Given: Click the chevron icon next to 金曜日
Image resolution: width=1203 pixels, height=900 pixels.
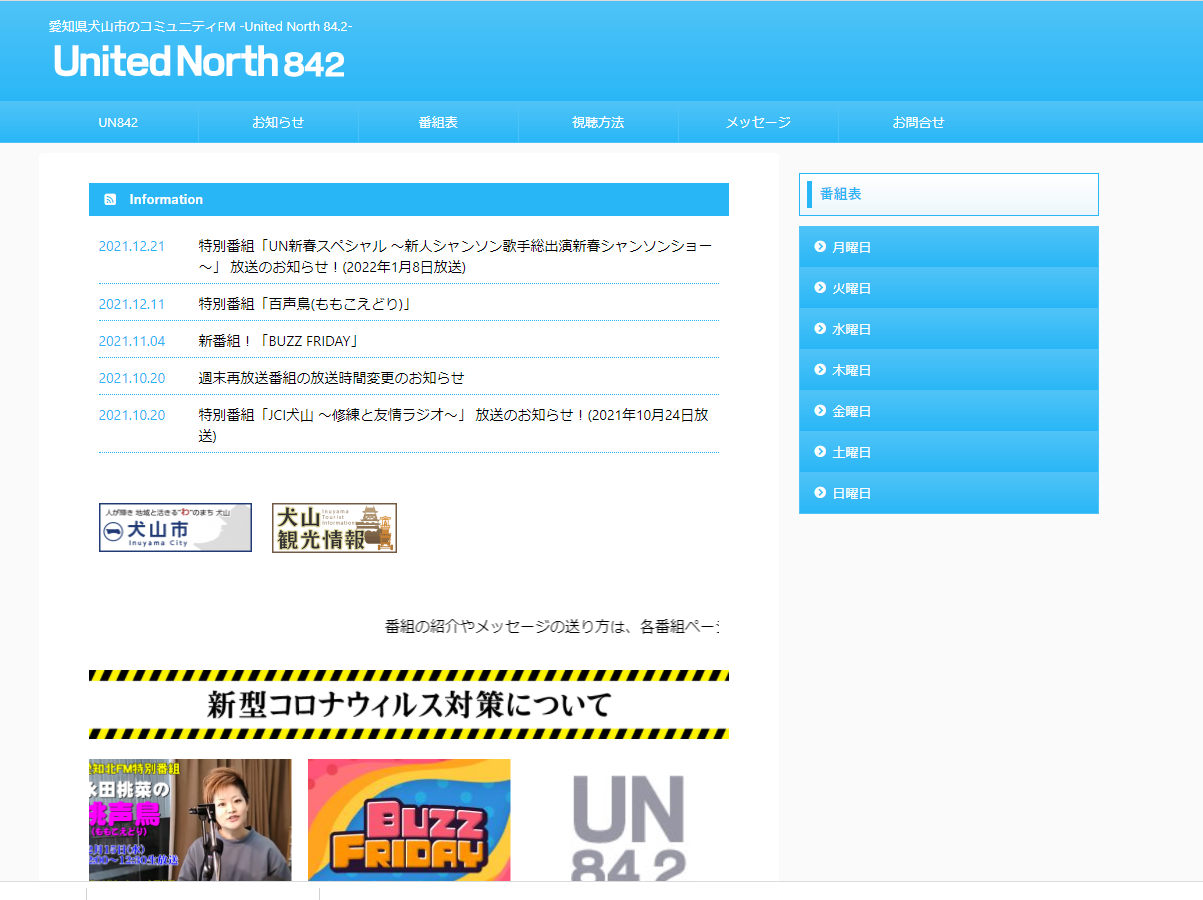Looking at the screenshot, I should [820, 410].
